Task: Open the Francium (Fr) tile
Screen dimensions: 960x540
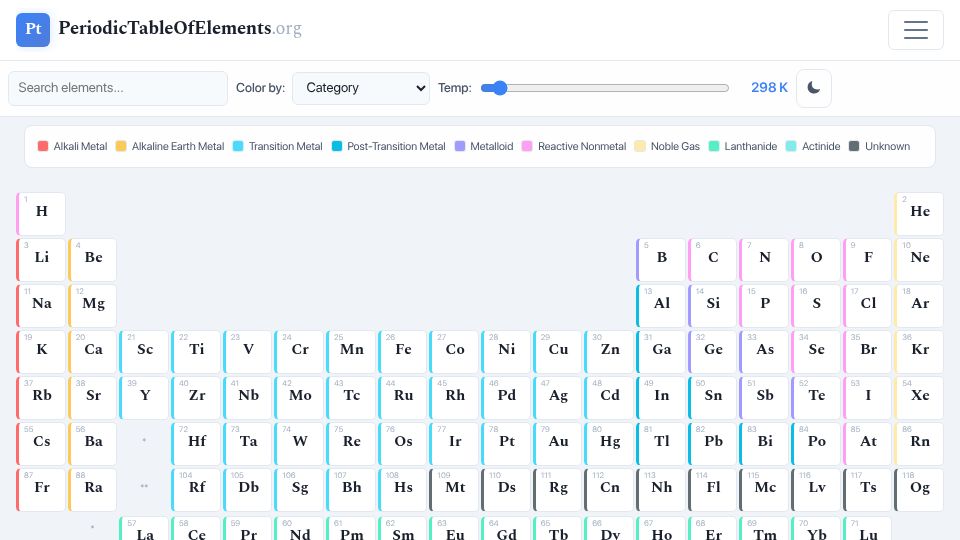Action: 40,490
